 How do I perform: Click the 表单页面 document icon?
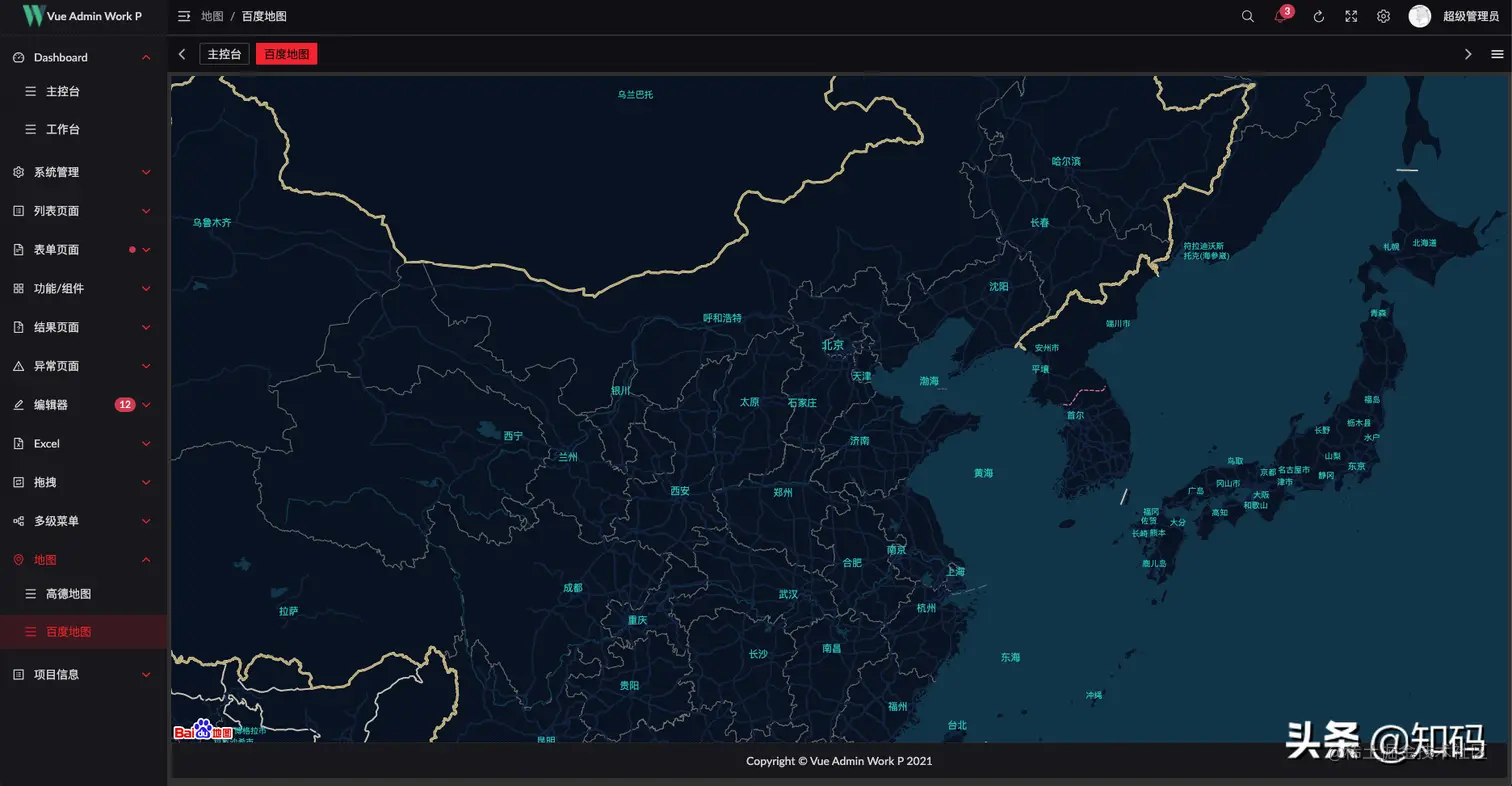click(x=18, y=250)
